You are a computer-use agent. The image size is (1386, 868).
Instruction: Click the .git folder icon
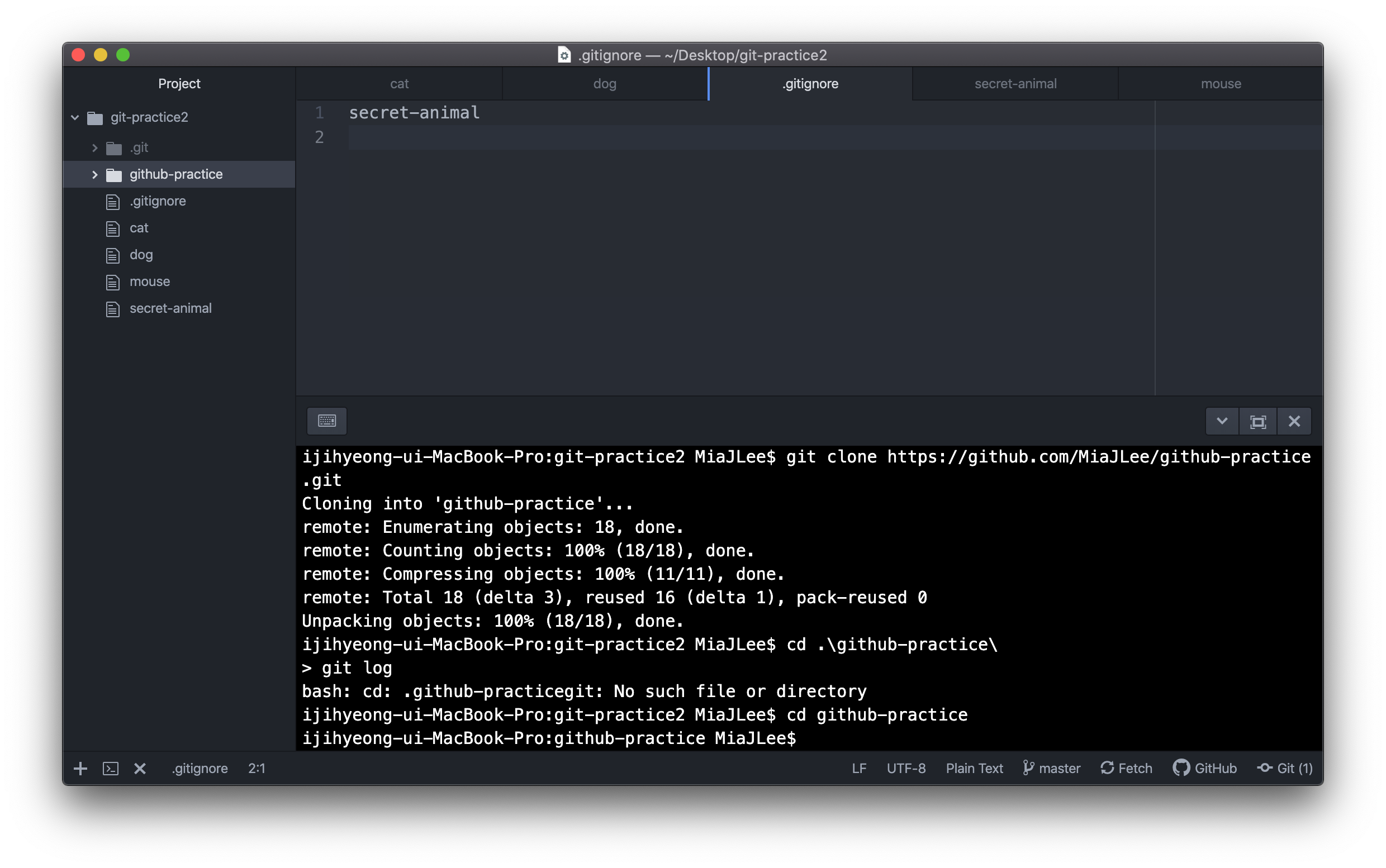point(115,148)
